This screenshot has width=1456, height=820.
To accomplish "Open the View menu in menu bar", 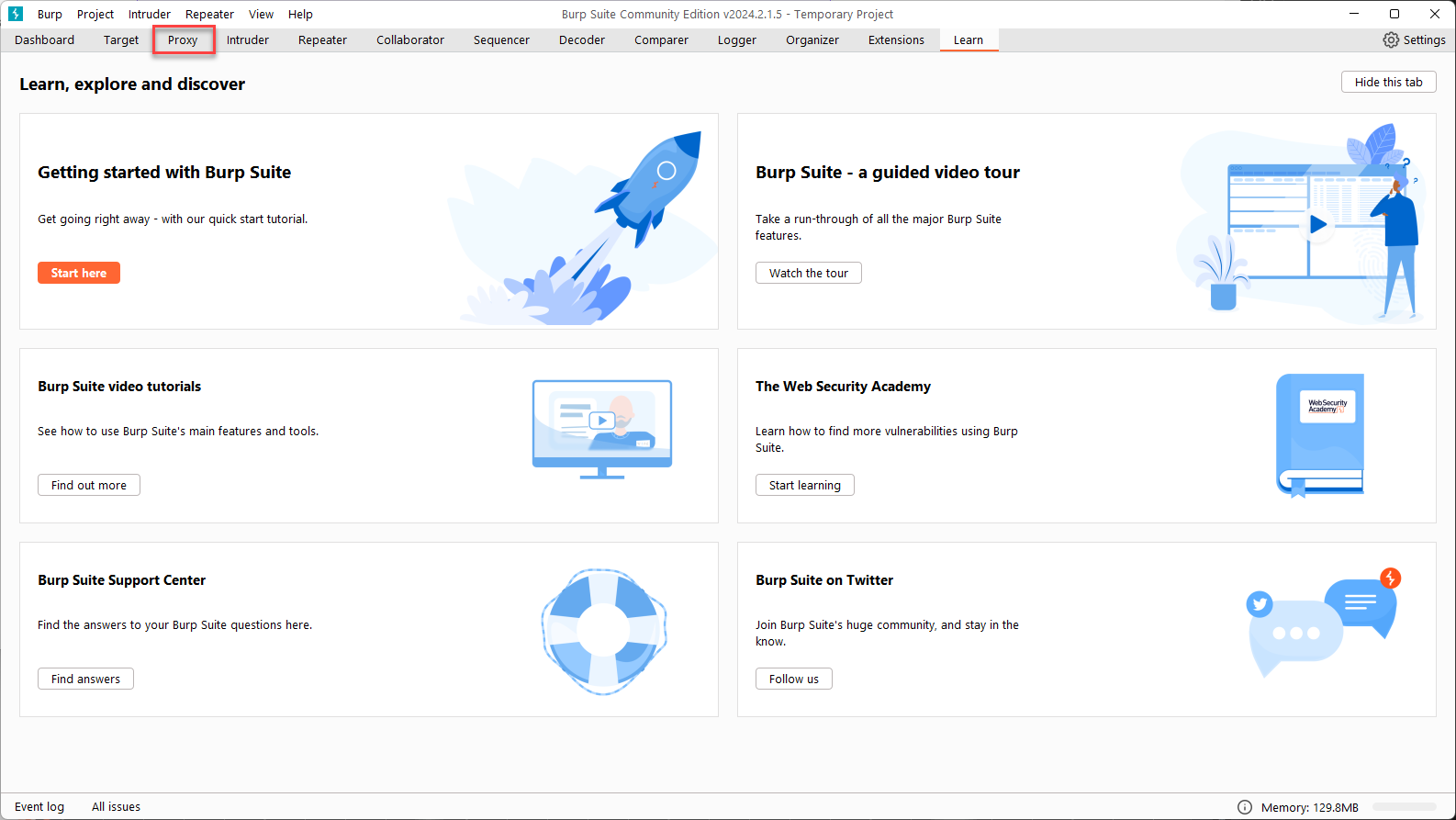I will (261, 14).
